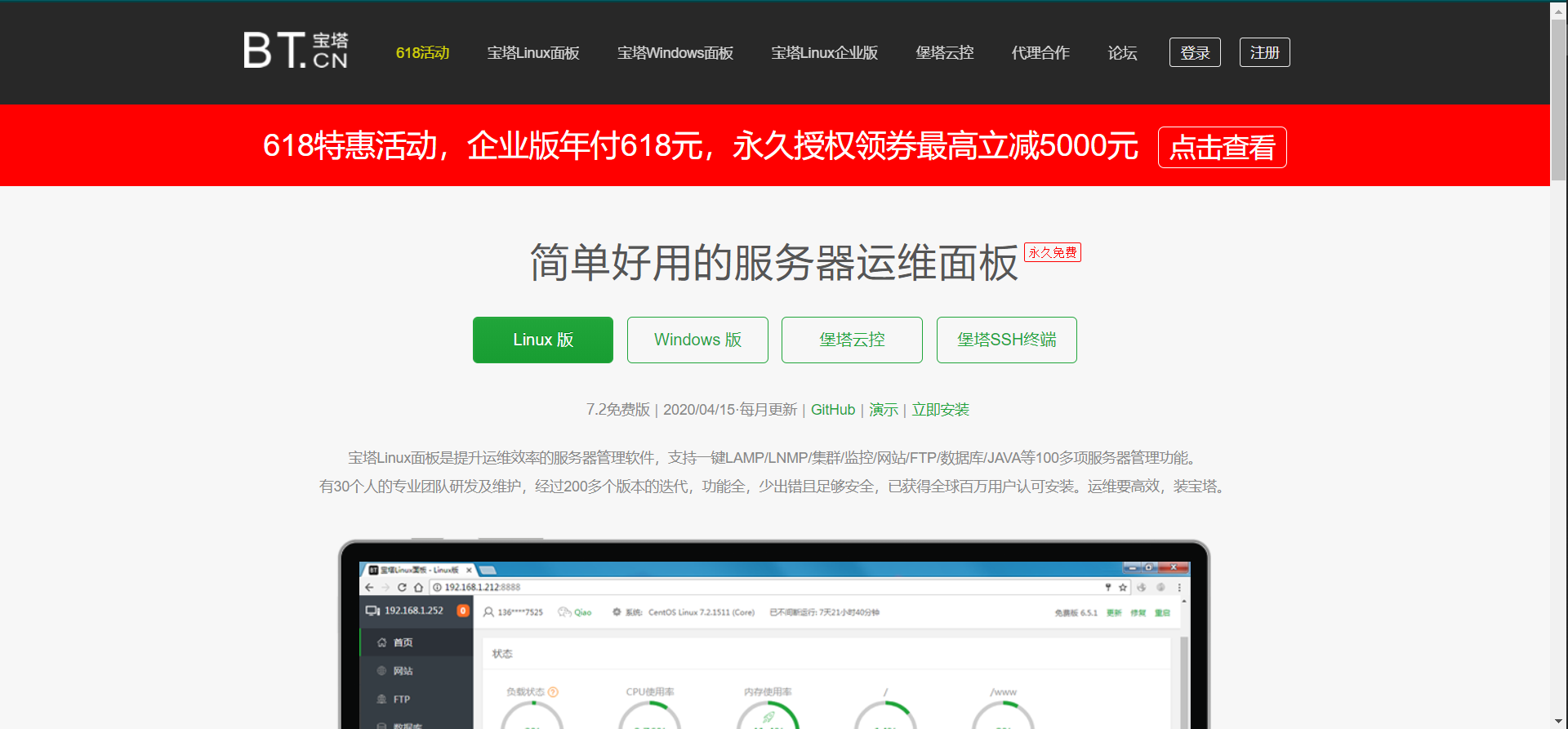The height and width of the screenshot is (729, 1568).
Task: Select the 堡塔云控 tab button
Action: [852, 340]
